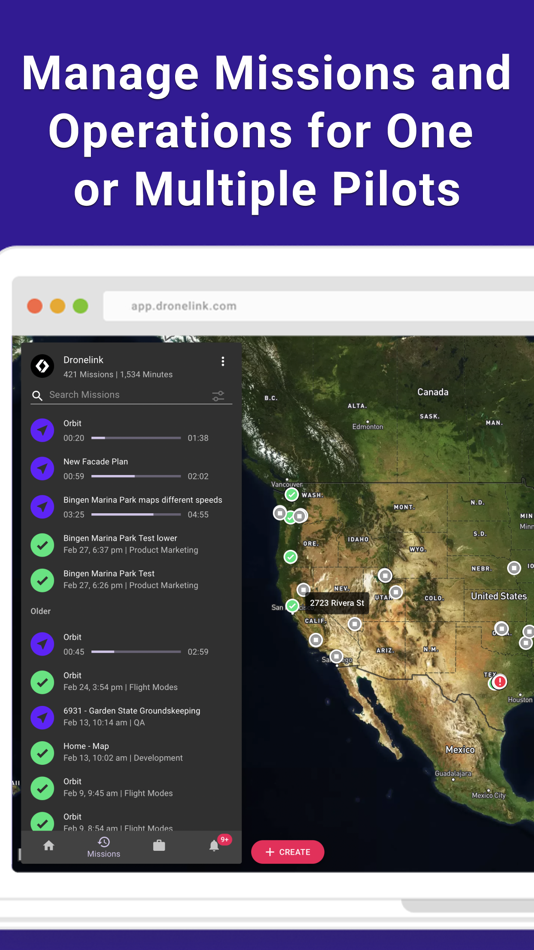Open the Orbit mission dated Feb 24
The height and width of the screenshot is (950, 534).
tap(132, 682)
